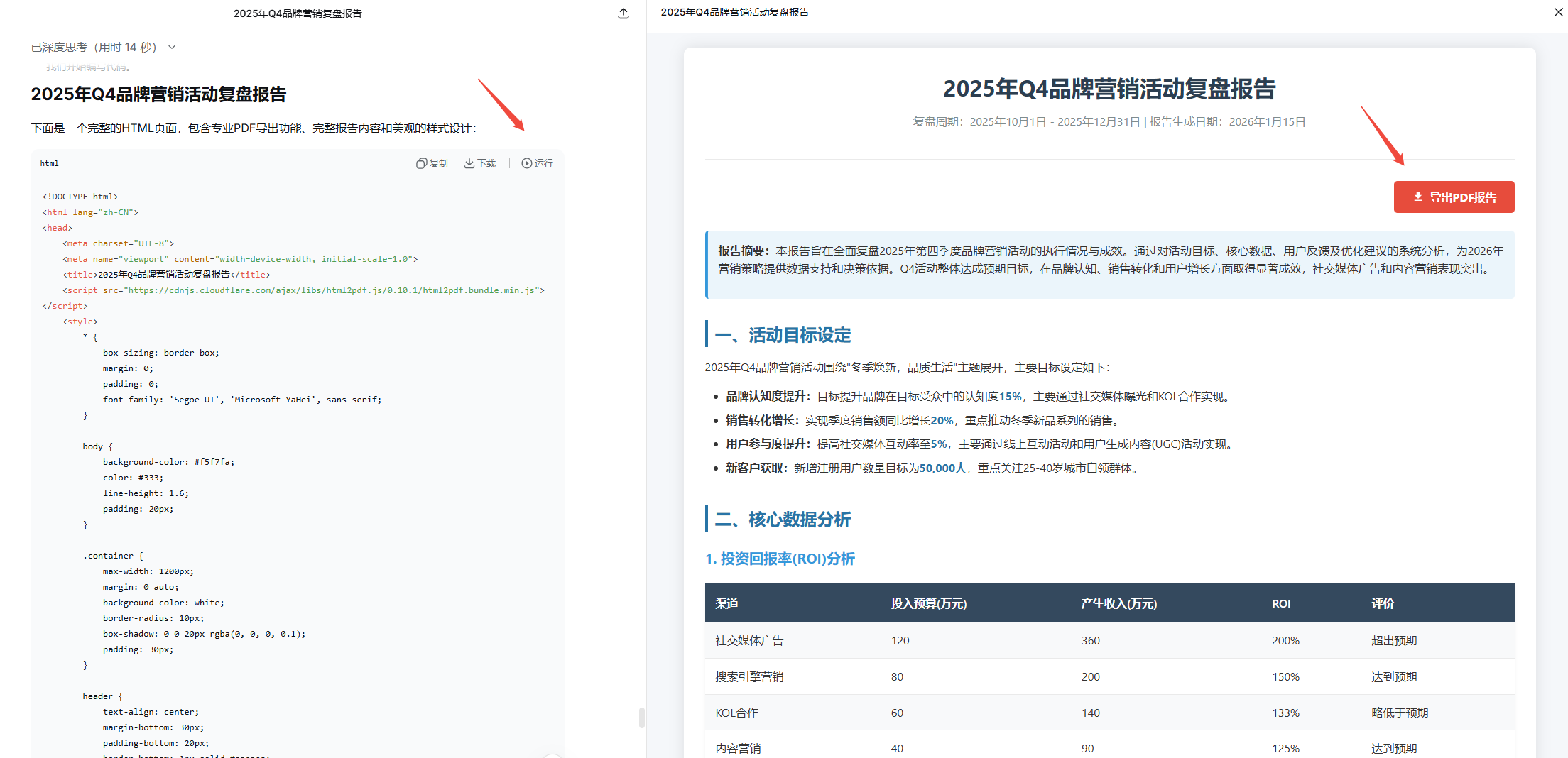Viewport: 1568px width, 758px height.
Task: Click the 一、活动目标设定 section heading
Action: pyautogui.click(x=782, y=335)
